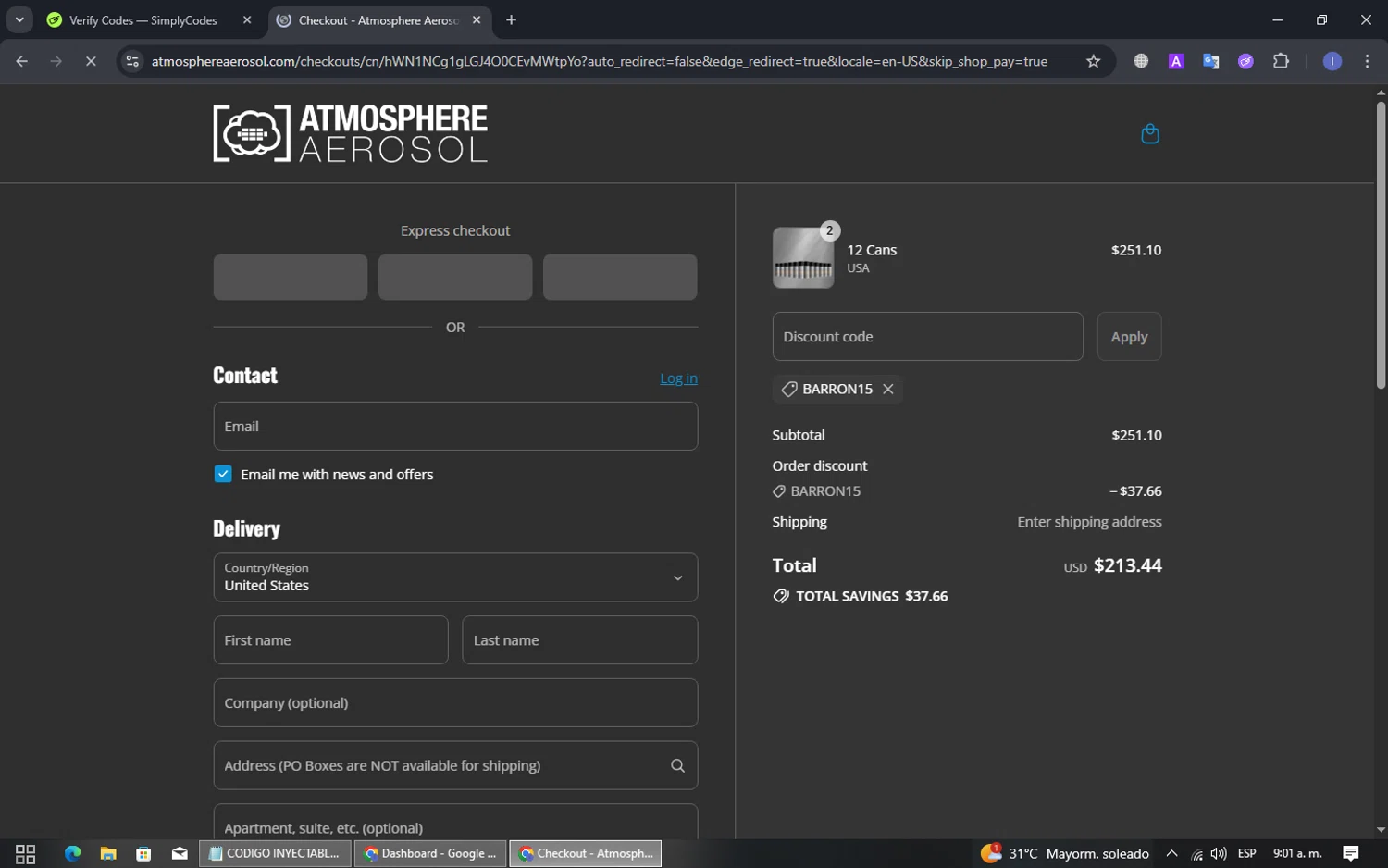The width and height of the screenshot is (1388, 868).
Task: Click the globe extension icon
Action: (x=1141, y=61)
